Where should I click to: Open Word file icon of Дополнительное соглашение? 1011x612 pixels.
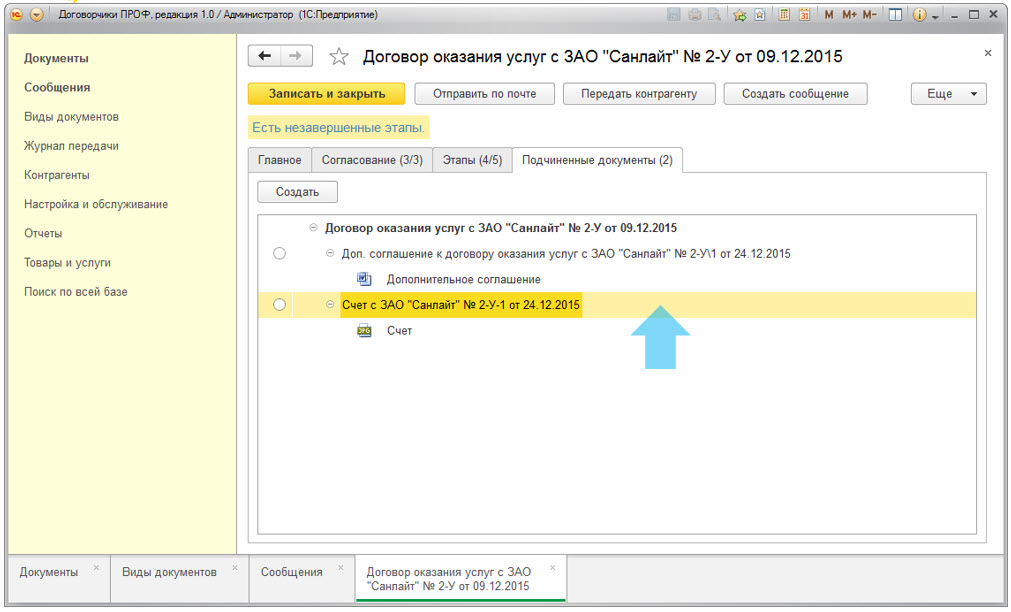[364, 279]
